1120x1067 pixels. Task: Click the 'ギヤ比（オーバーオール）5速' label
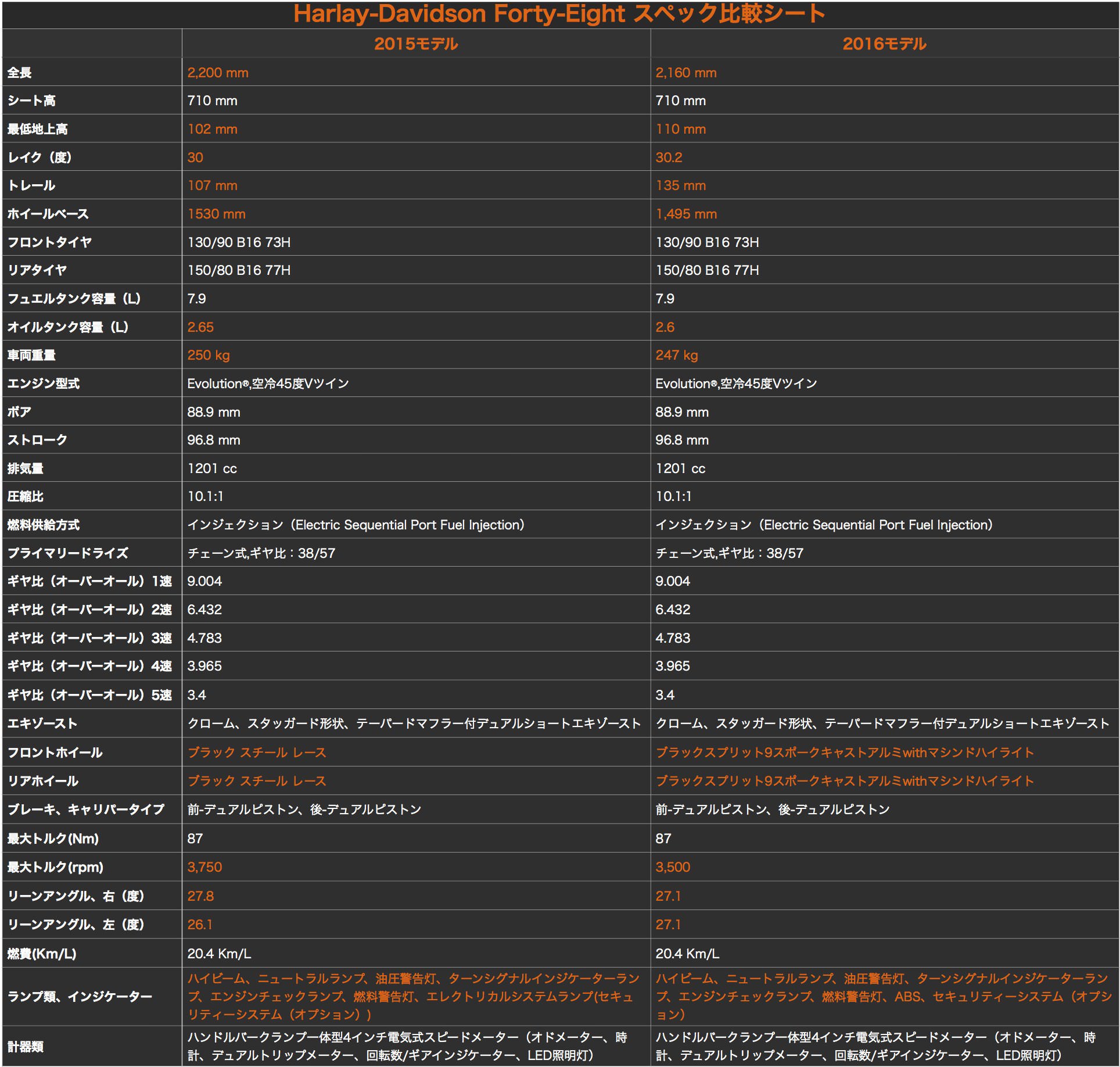coord(89,695)
